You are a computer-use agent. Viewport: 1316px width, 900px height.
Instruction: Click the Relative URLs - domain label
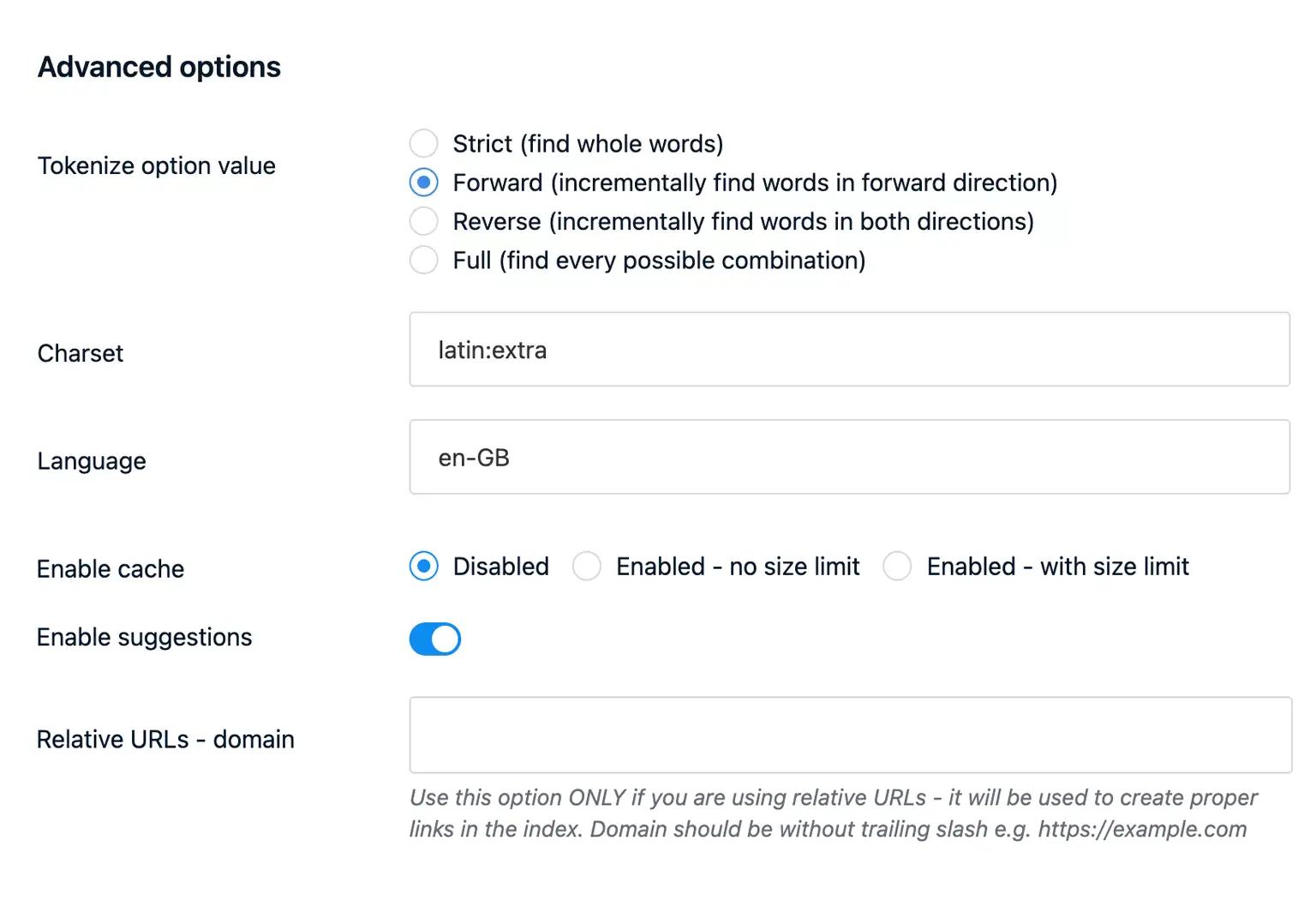[165, 738]
